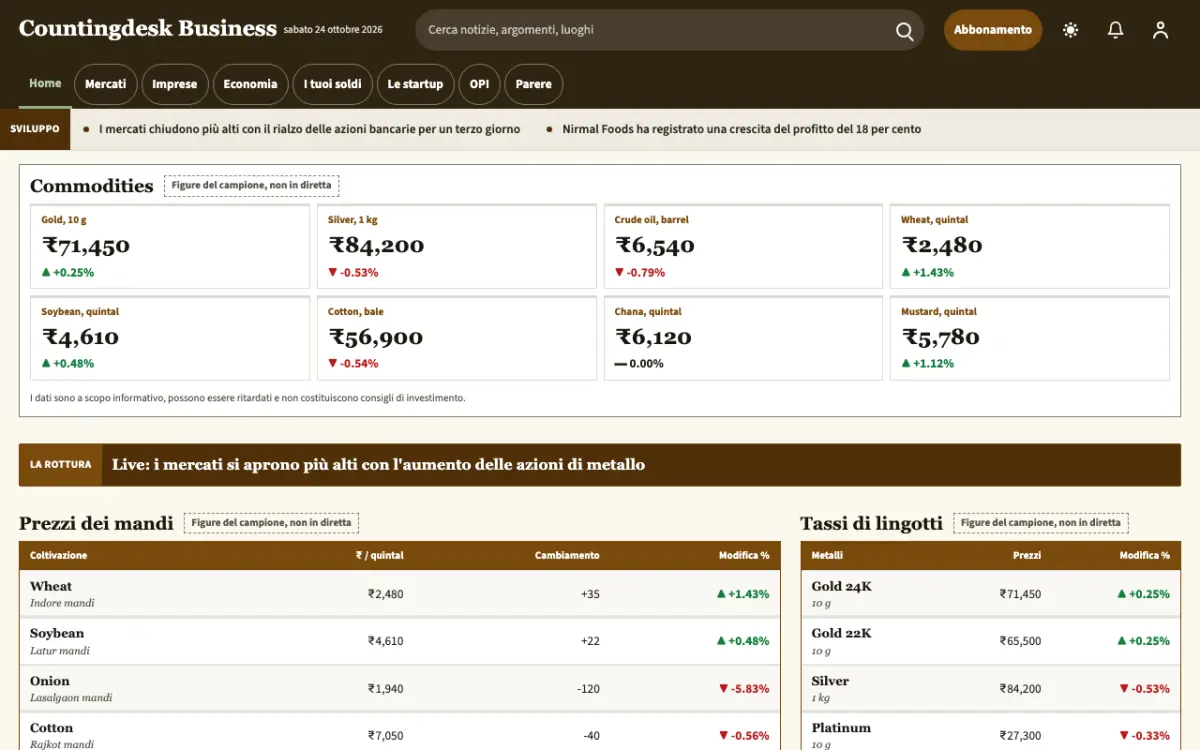Click the -5.83% onion change value

tap(744, 689)
